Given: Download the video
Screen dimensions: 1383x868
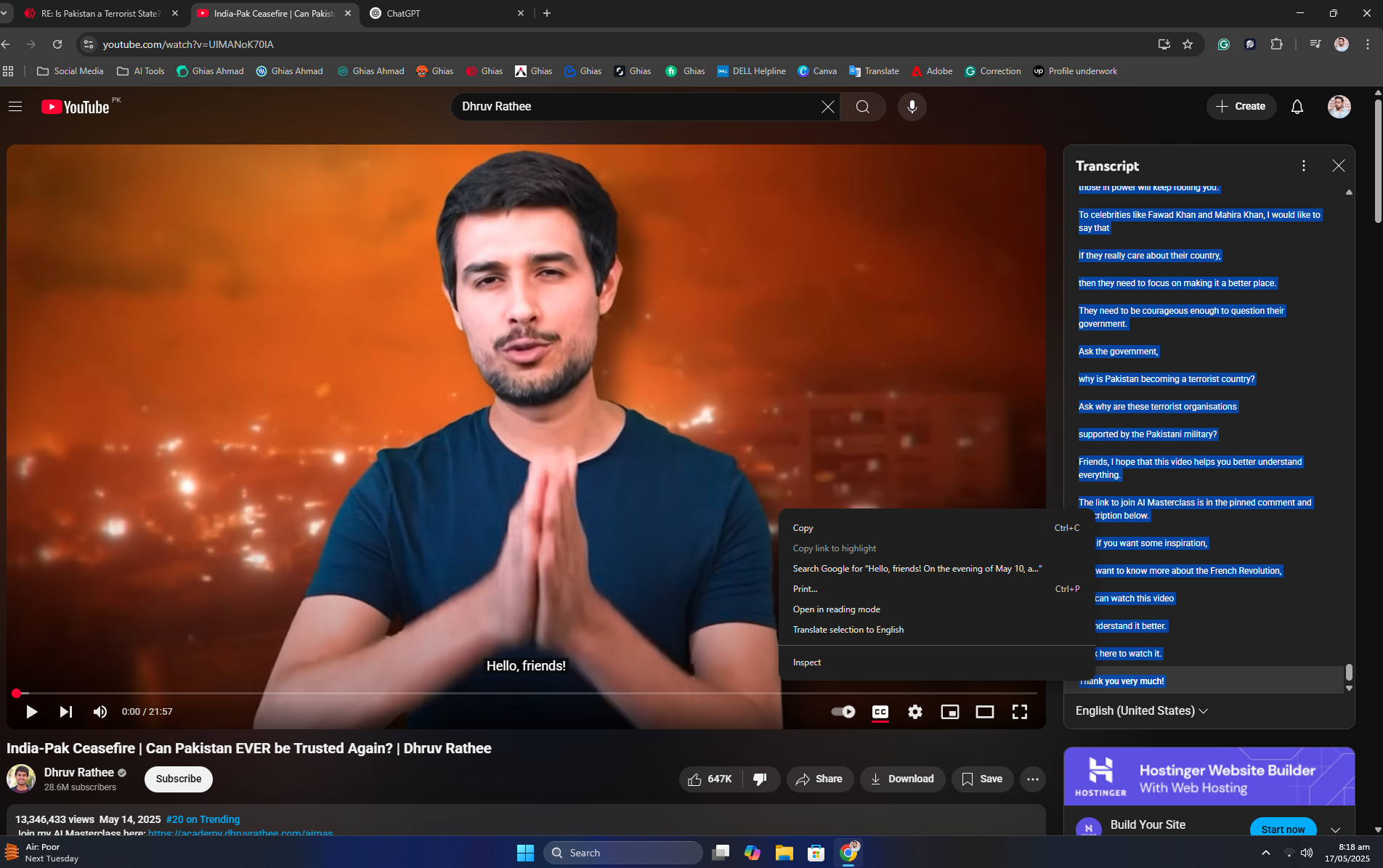Looking at the screenshot, I should [902, 779].
